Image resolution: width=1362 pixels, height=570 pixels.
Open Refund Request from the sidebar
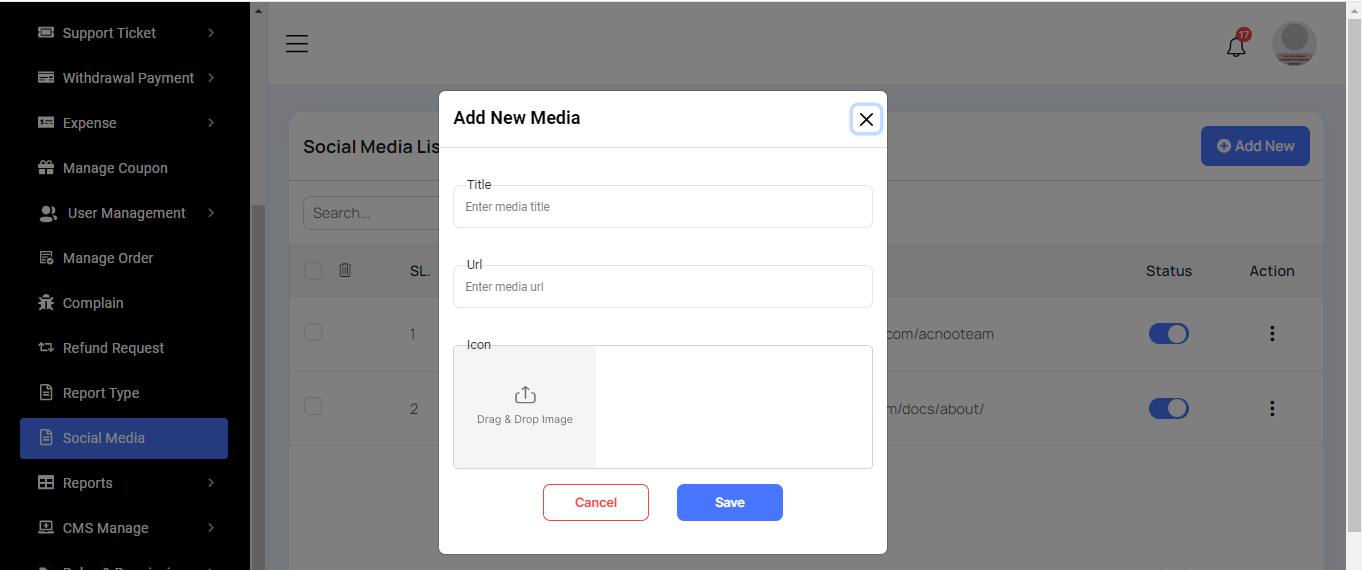point(113,348)
